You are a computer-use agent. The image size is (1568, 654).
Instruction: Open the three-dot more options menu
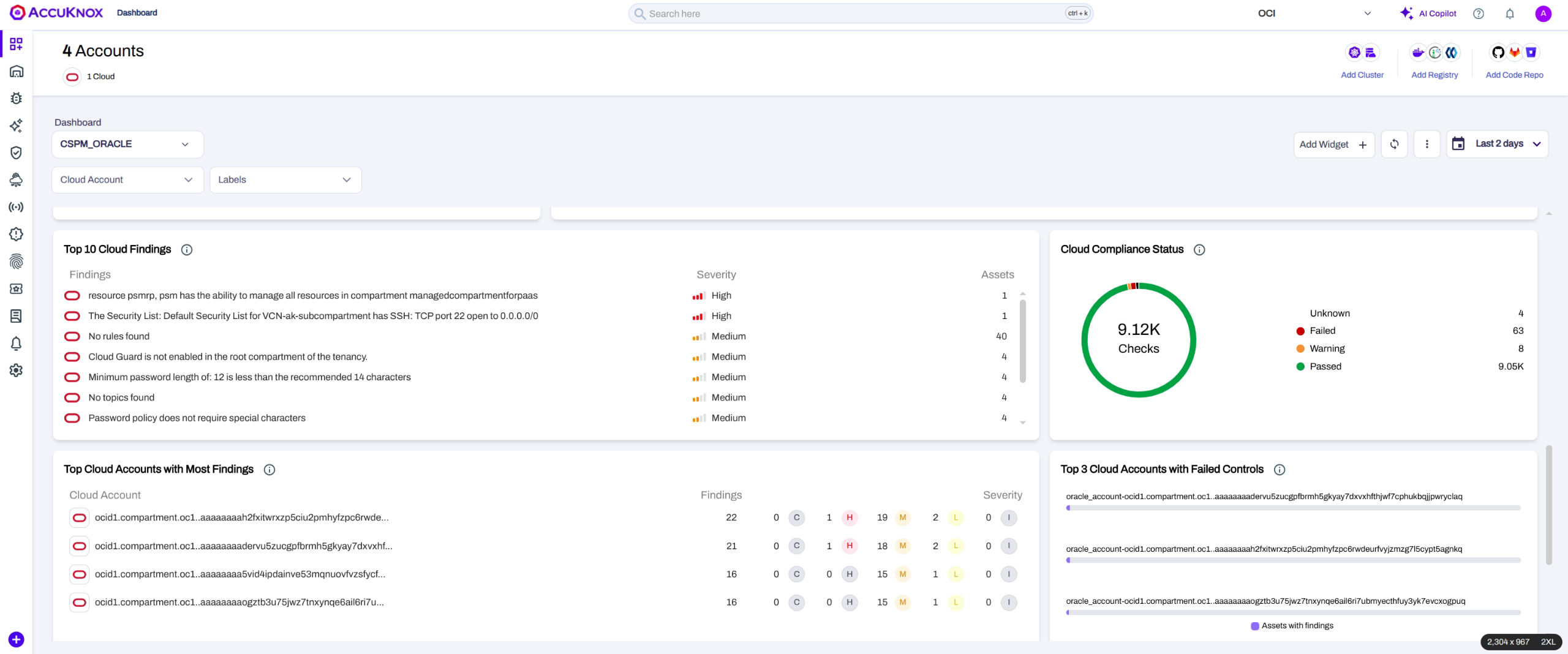coord(1427,145)
